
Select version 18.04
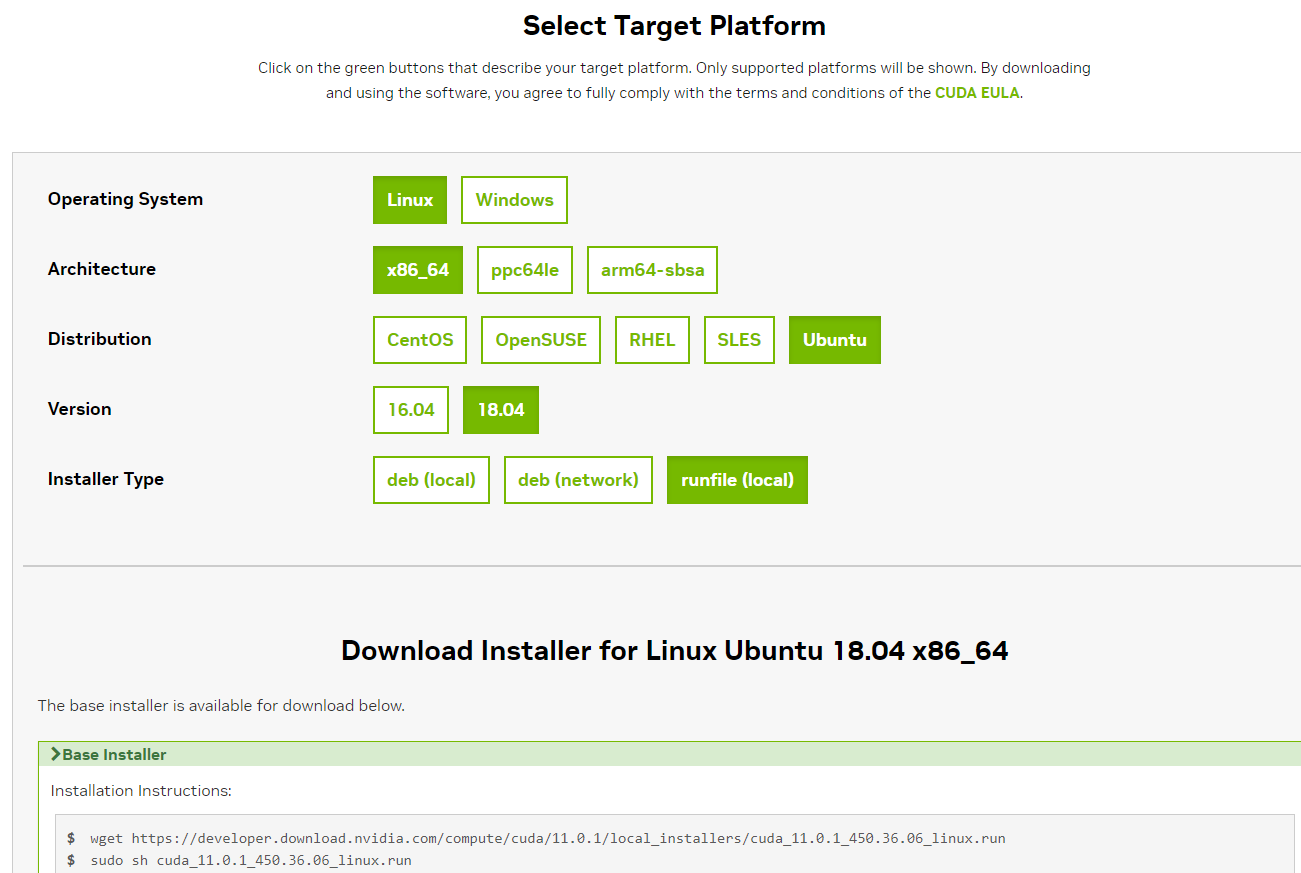[501, 410]
